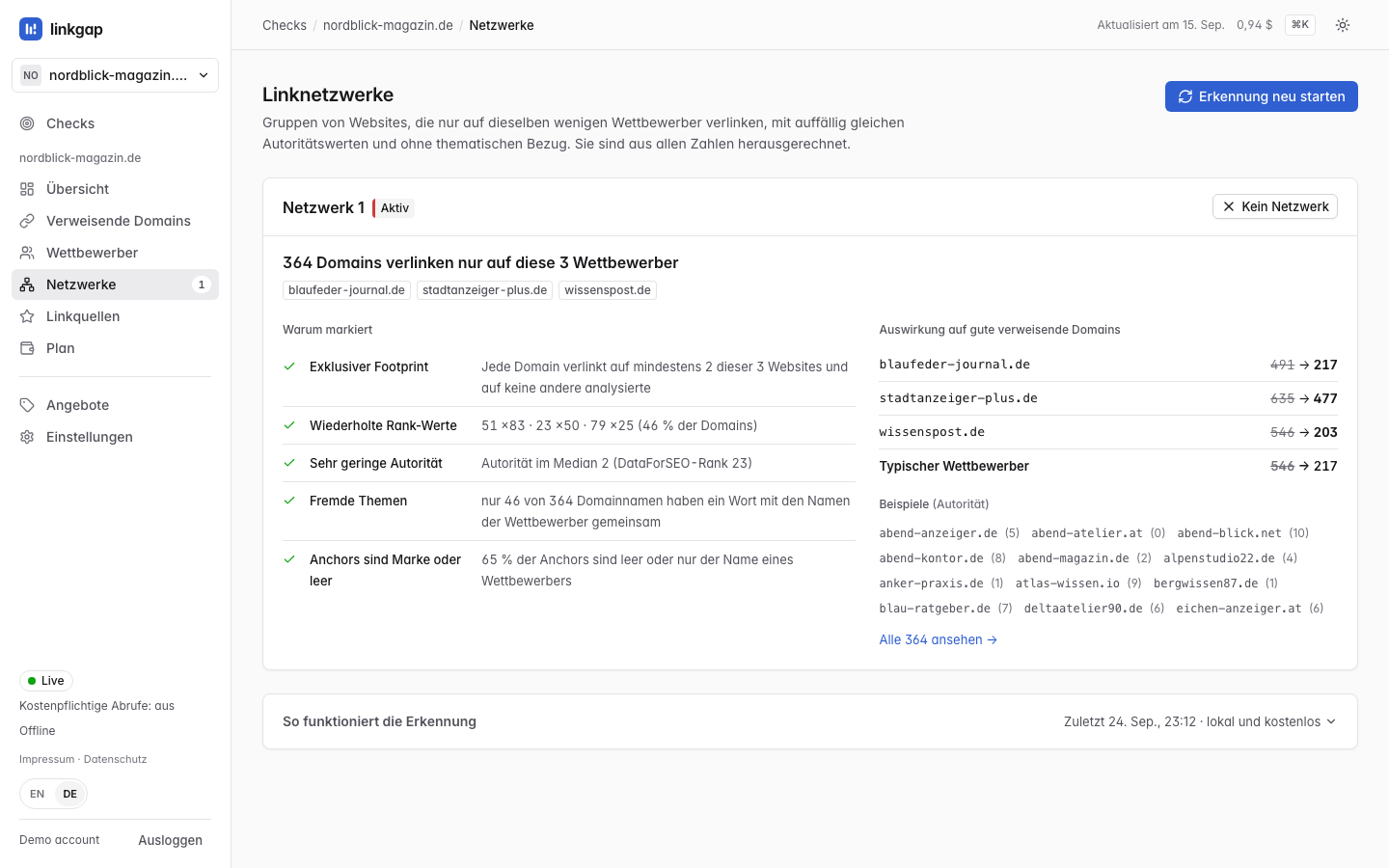Image resolution: width=1389 pixels, height=868 pixels.
Task: Click the wallet icon beside Plan
Action: [27, 348]
